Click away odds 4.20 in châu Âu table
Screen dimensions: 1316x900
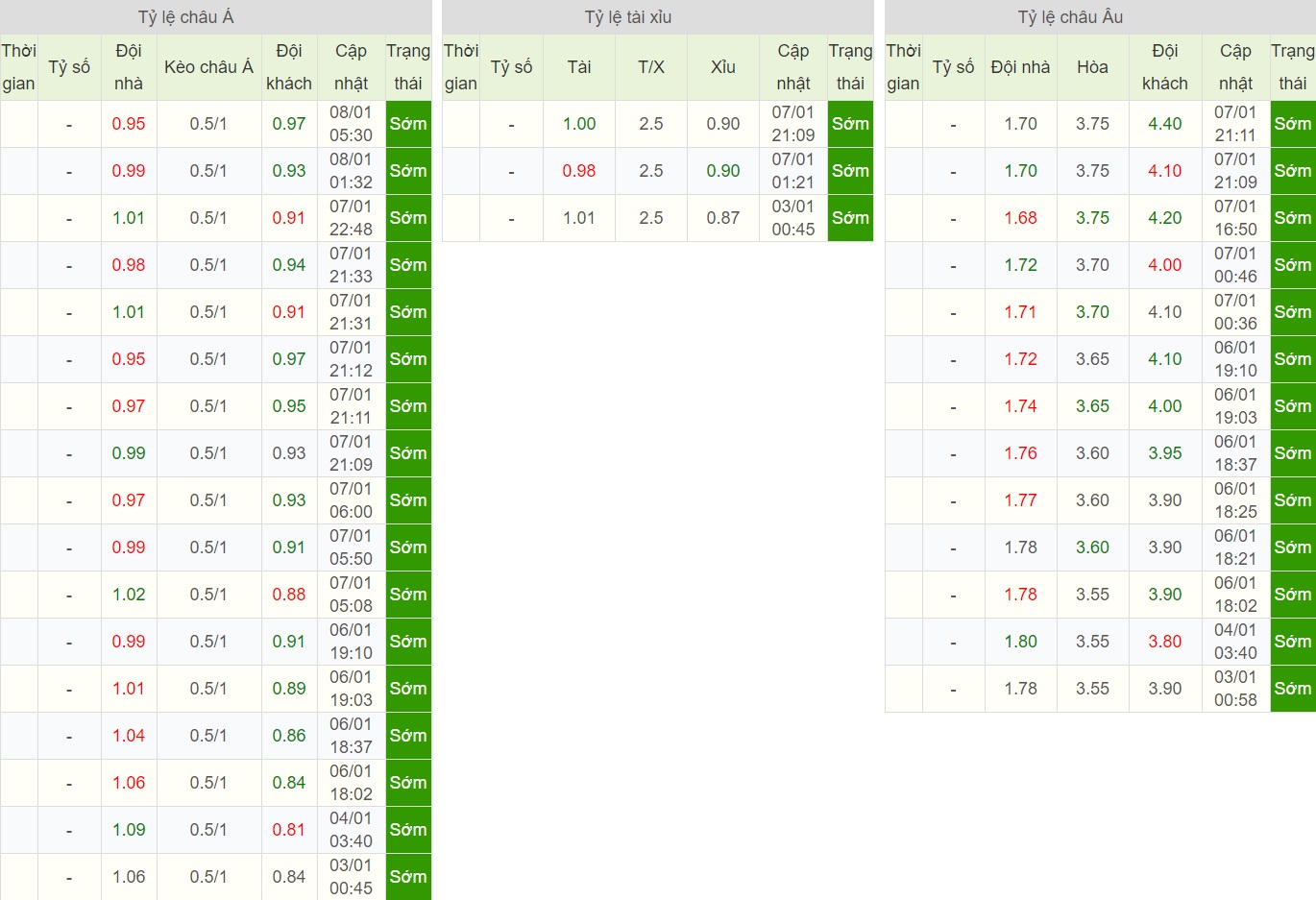[1165, 218]
